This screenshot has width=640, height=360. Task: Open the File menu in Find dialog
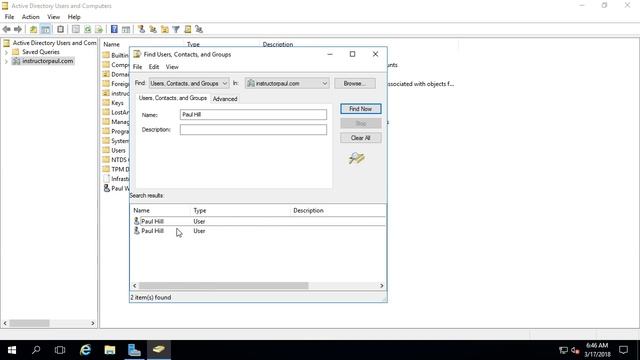138,67
